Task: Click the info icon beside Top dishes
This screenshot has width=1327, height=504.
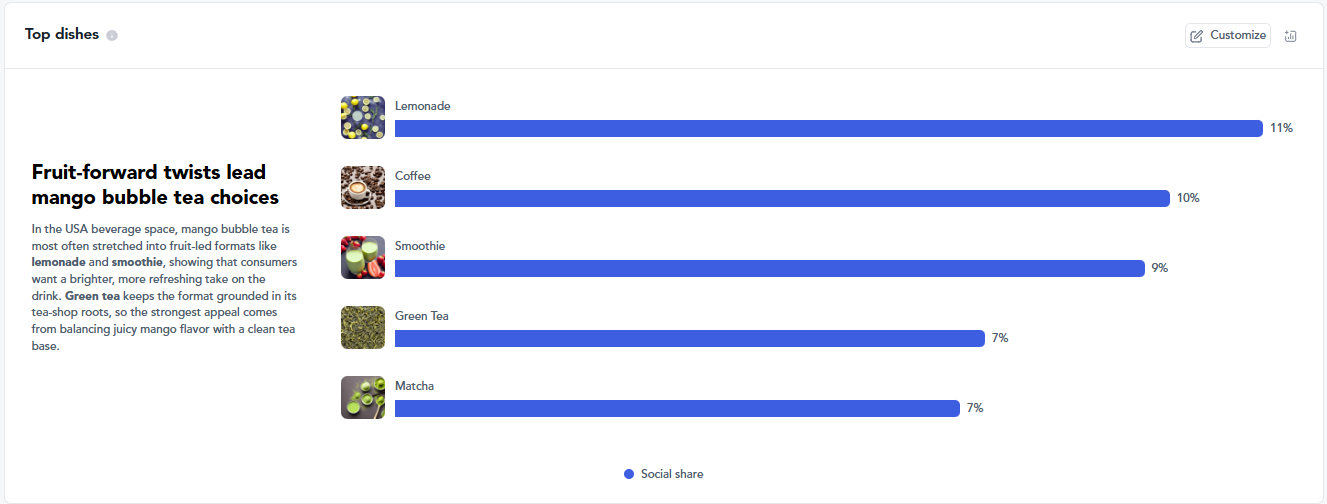Action: [x=112, y=36]
